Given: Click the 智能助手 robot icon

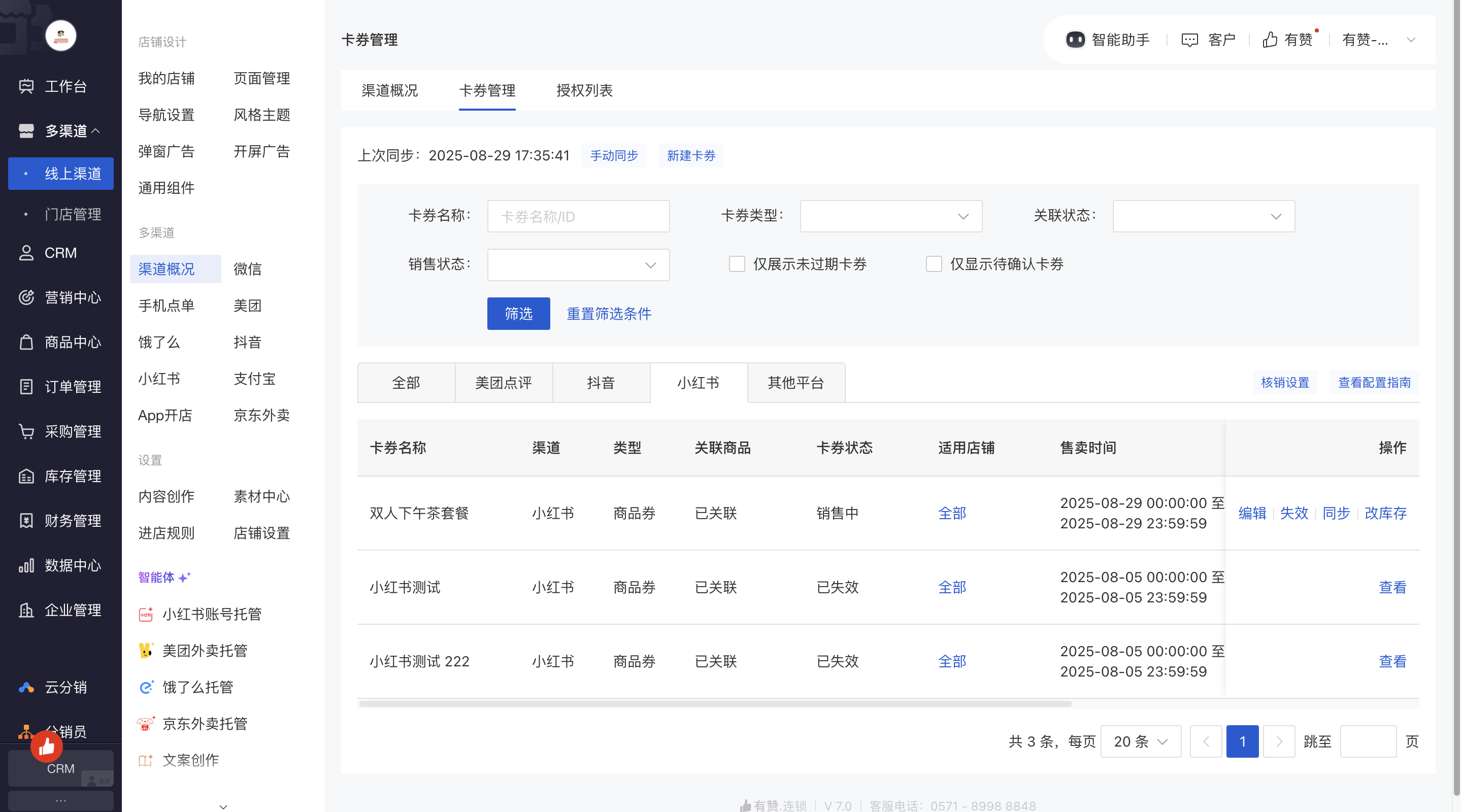Looking at the screenshot, I should coord(1075,40).
